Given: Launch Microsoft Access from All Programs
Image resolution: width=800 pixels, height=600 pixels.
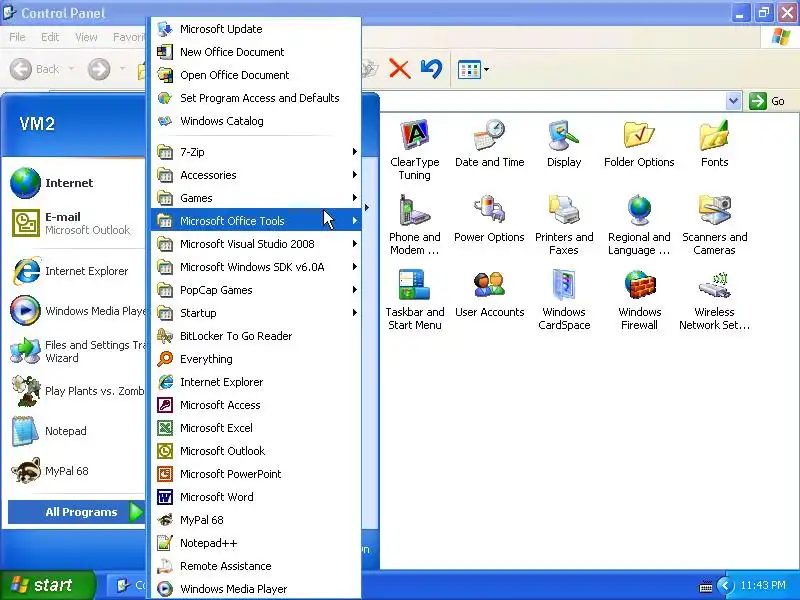Looking at the screenshot, I should [x=256, y=405].
